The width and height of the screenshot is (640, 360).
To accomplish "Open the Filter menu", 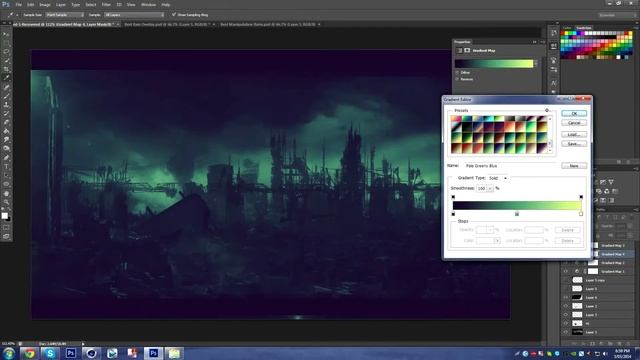I will coord(106,4).
